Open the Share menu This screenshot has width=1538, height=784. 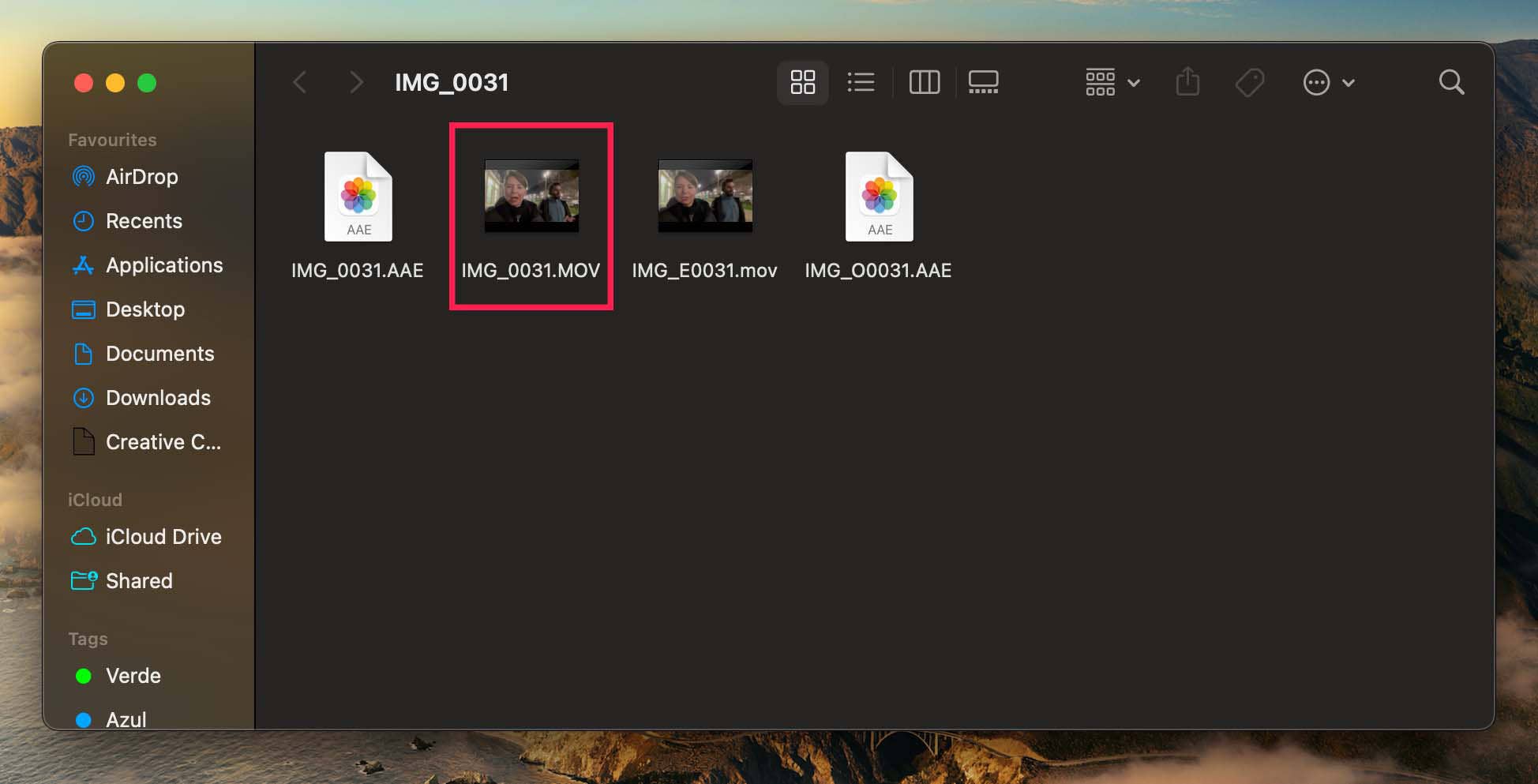click(1187, 82)
